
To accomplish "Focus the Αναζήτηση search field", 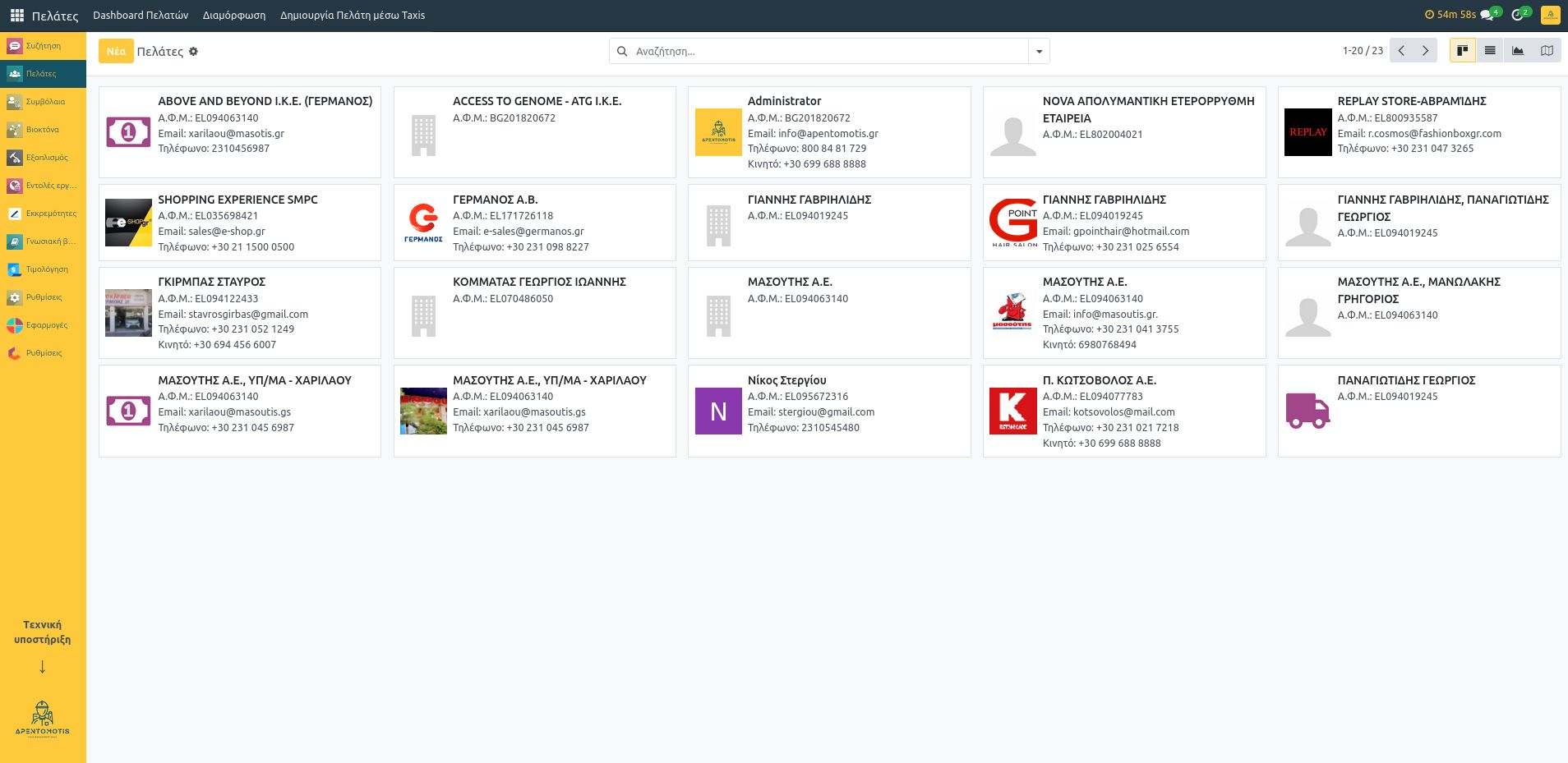I will [x=830, y=51].
